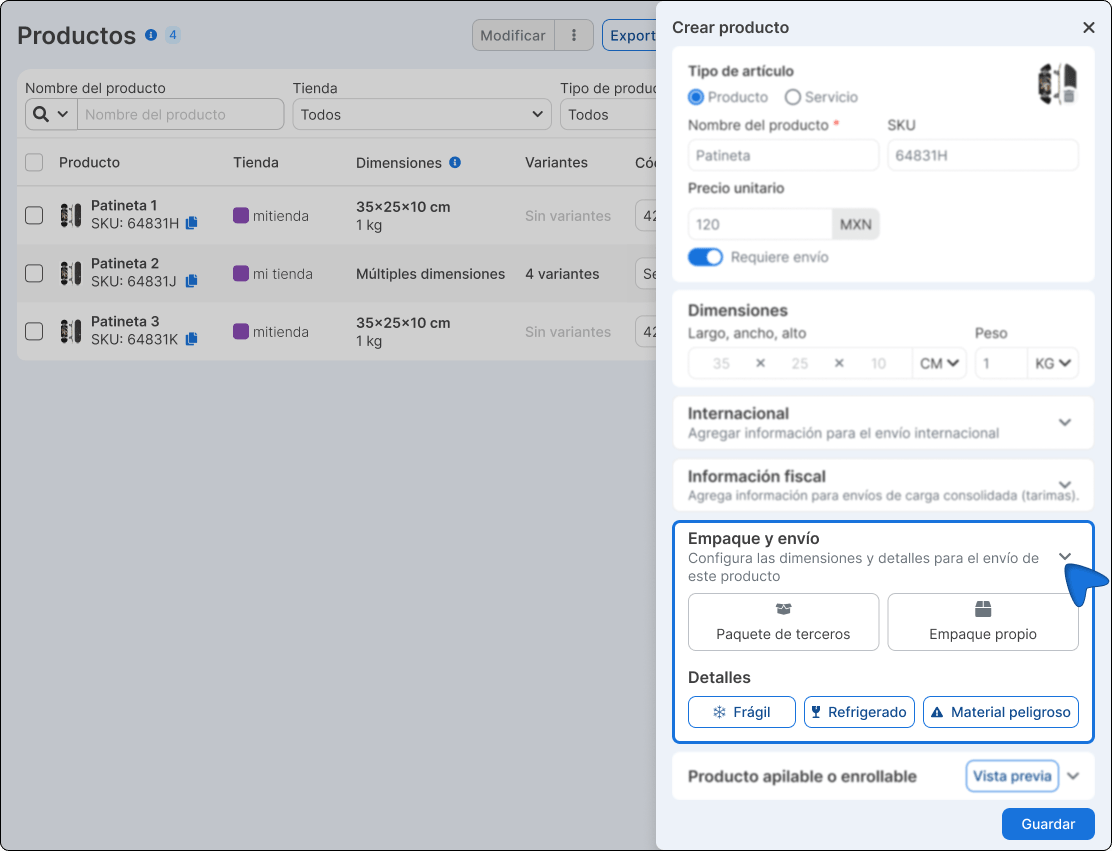Open the Tienda filter dropdown

421,114
